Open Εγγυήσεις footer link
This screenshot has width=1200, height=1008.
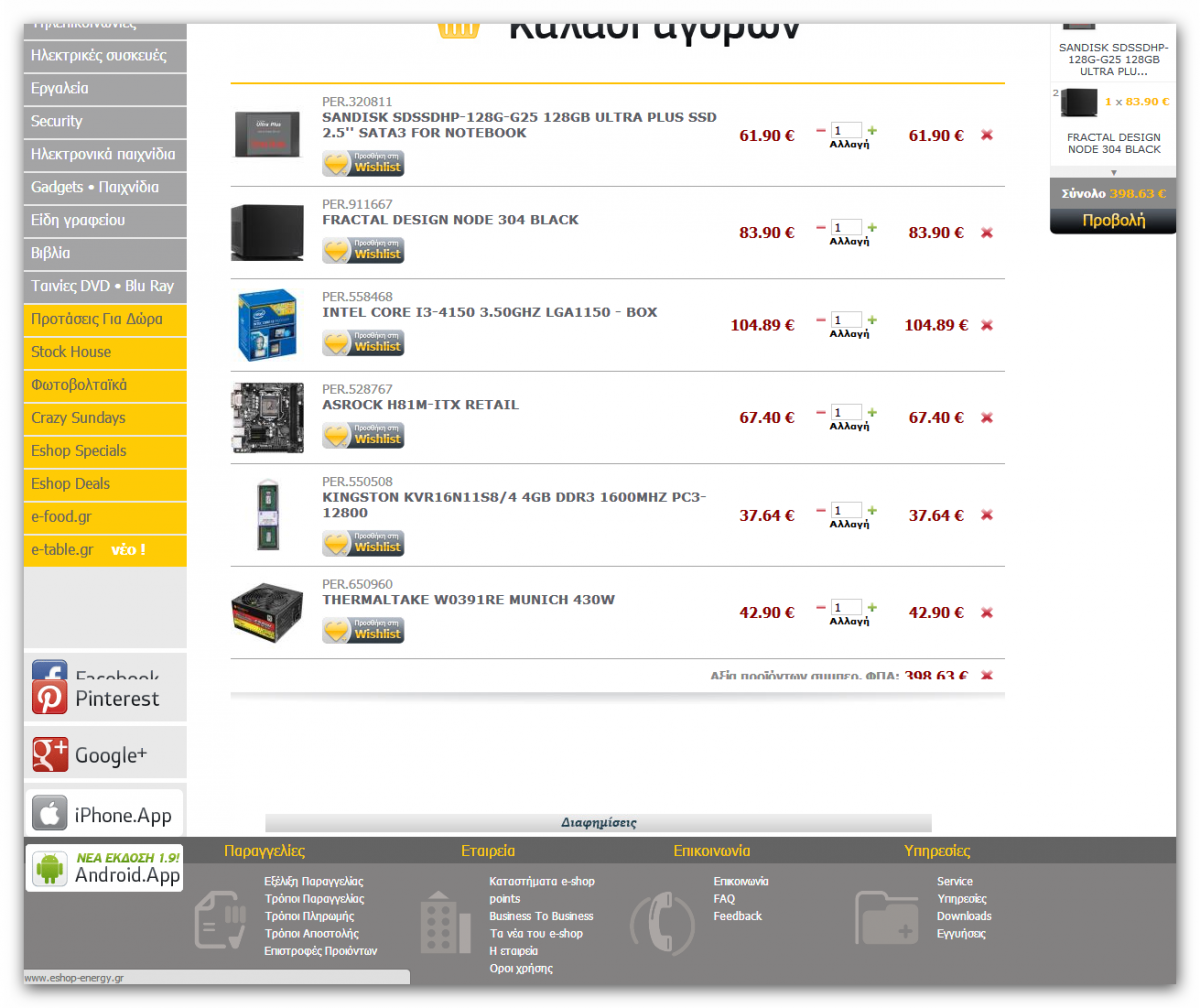[961, 934]
